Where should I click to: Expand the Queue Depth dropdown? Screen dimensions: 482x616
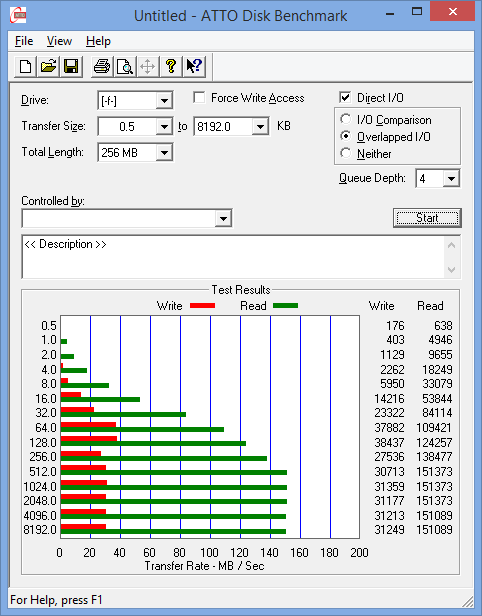pyautogui.click(x=451, y=179)
